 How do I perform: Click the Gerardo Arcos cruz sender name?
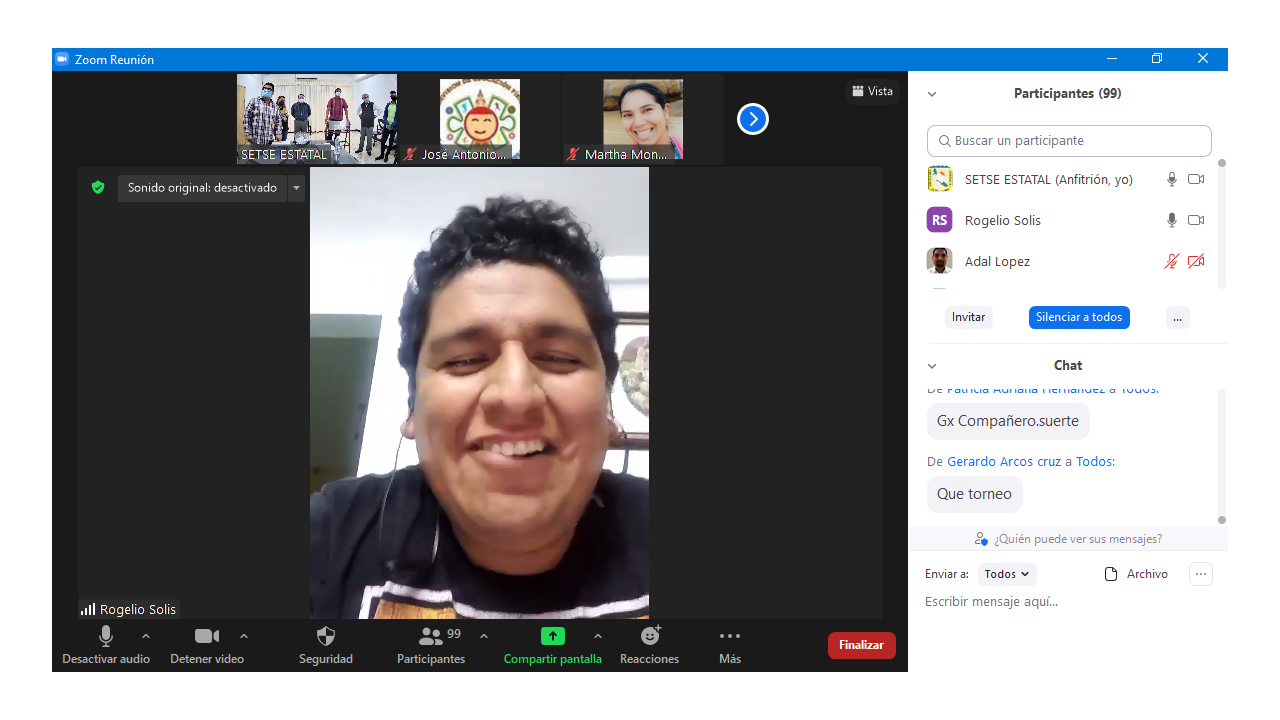tap(1004, 462)
